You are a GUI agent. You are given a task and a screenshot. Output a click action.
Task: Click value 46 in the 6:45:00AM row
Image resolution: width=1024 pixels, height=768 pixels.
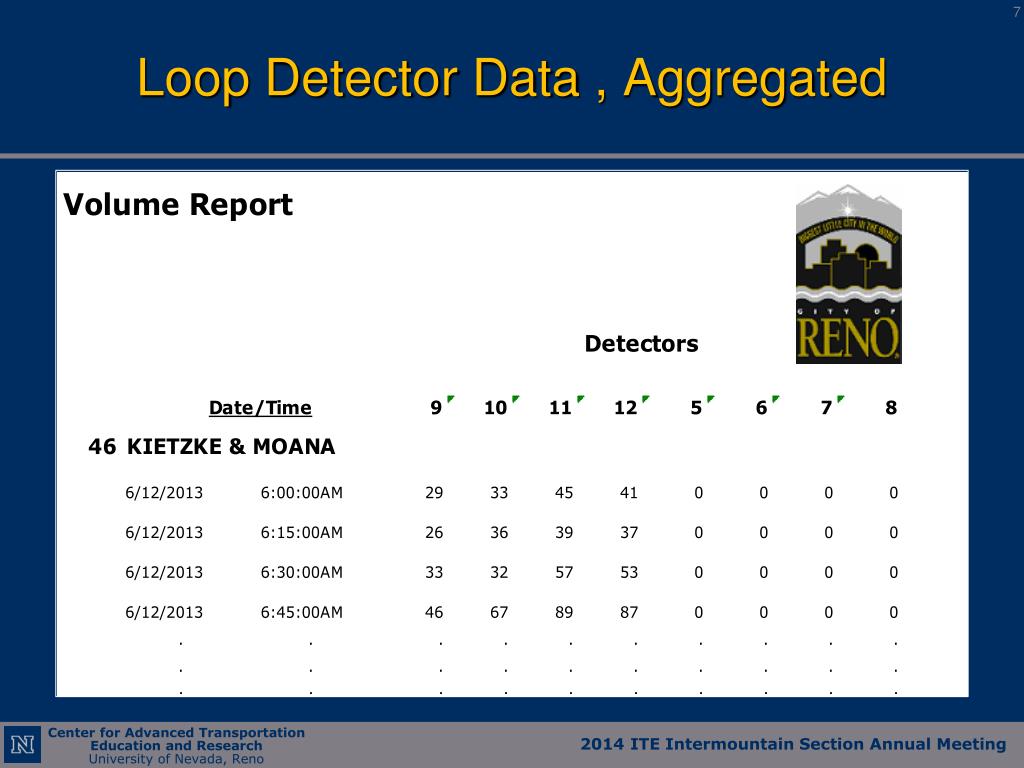point(434,612)
